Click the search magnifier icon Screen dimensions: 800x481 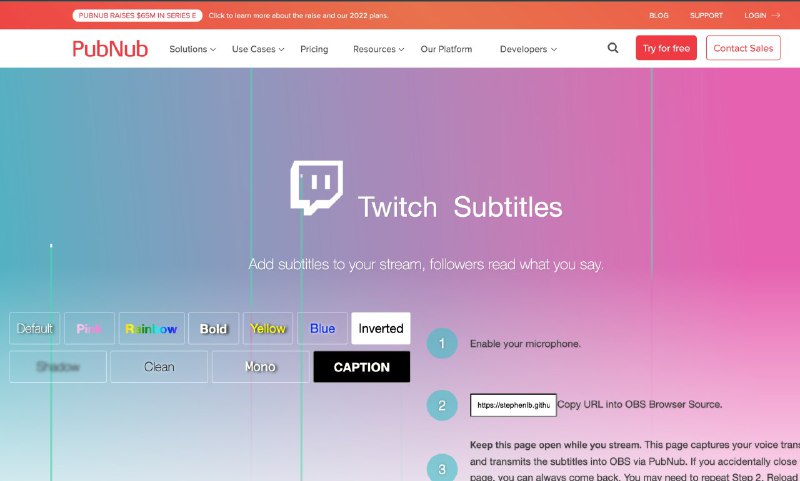(613, 48)
